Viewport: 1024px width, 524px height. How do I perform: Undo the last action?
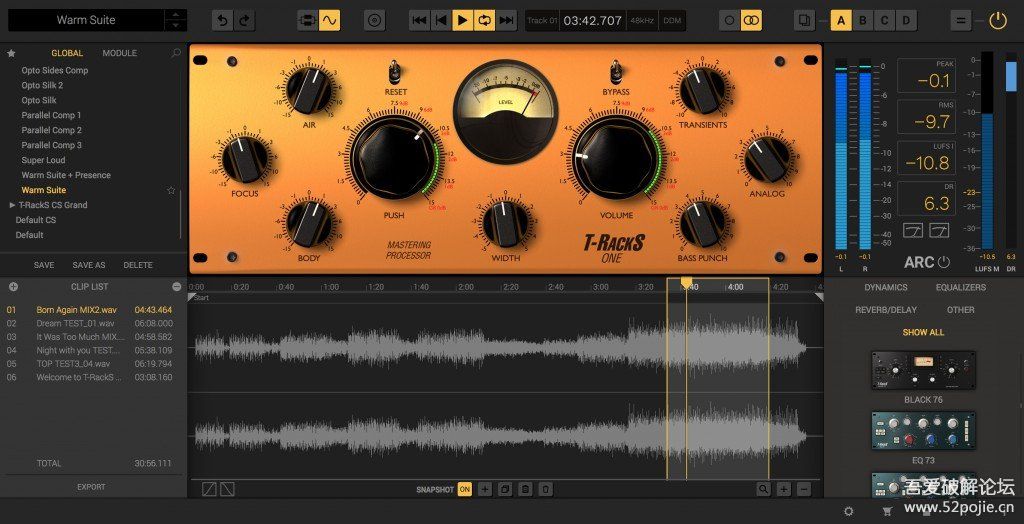coord(223,21)
